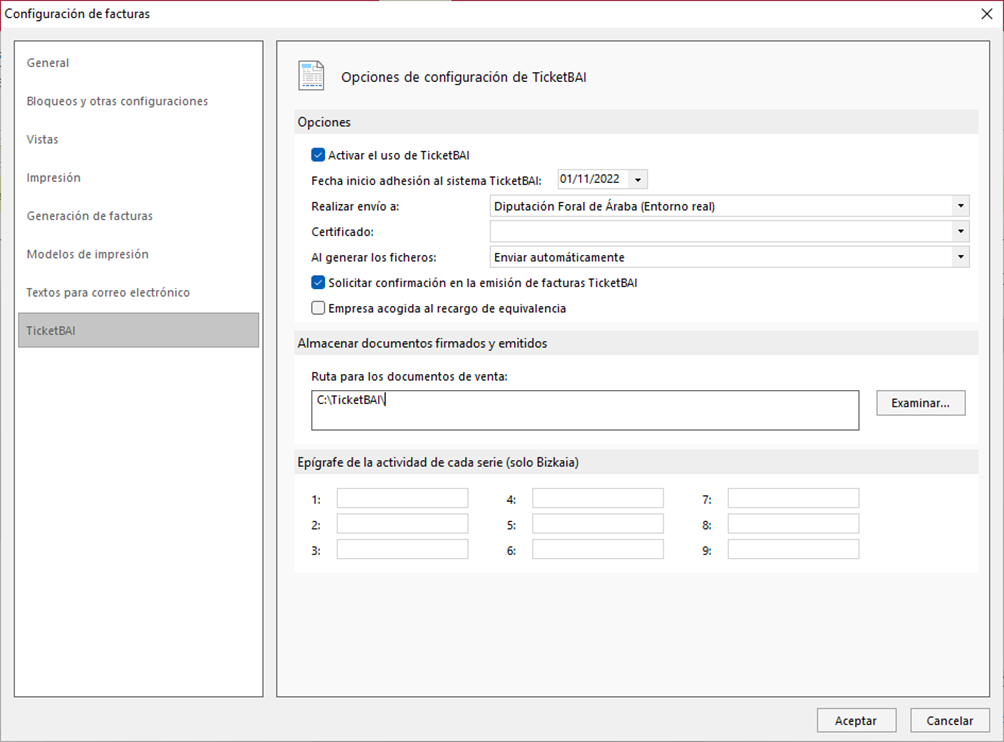Click the TicketBAI document icon in header
Viewport: 1004px width, 742px height.
(x=311, y=76)
